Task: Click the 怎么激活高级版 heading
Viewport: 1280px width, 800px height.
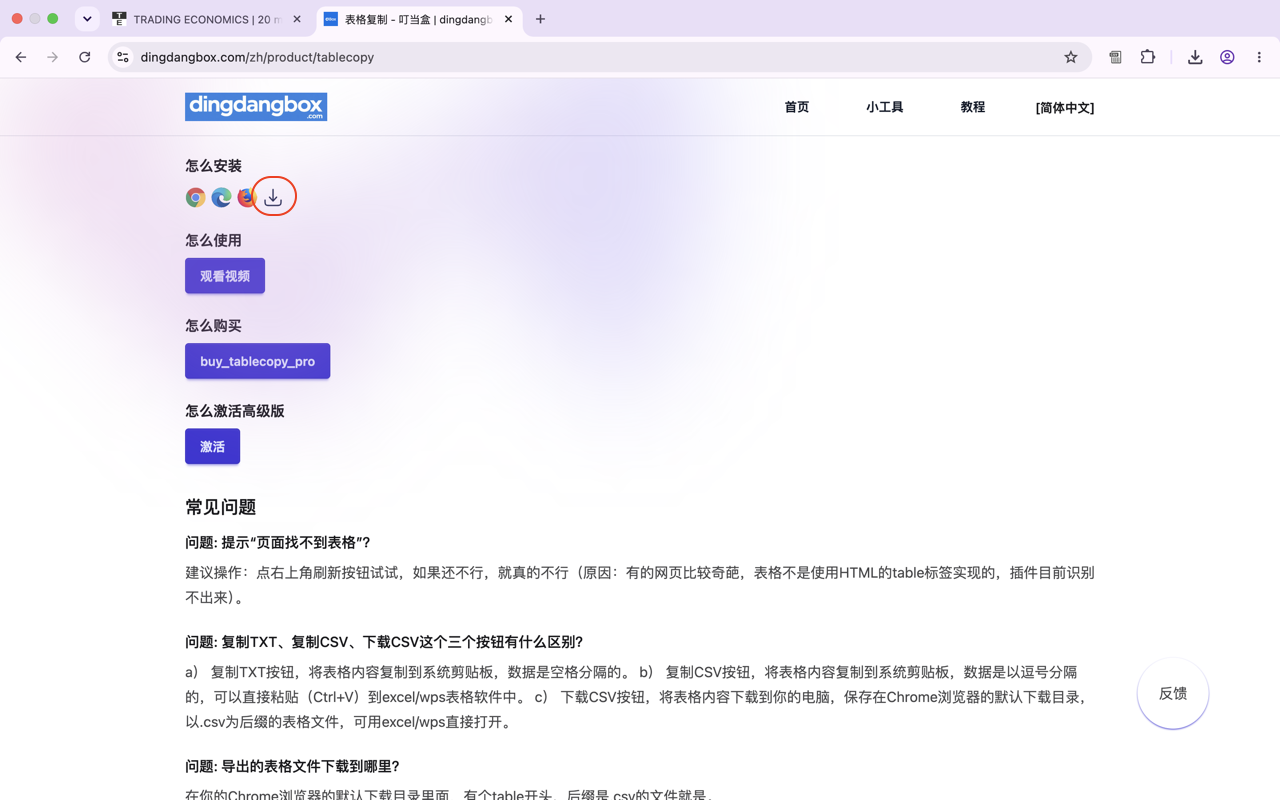Action: tap(235, 411)
